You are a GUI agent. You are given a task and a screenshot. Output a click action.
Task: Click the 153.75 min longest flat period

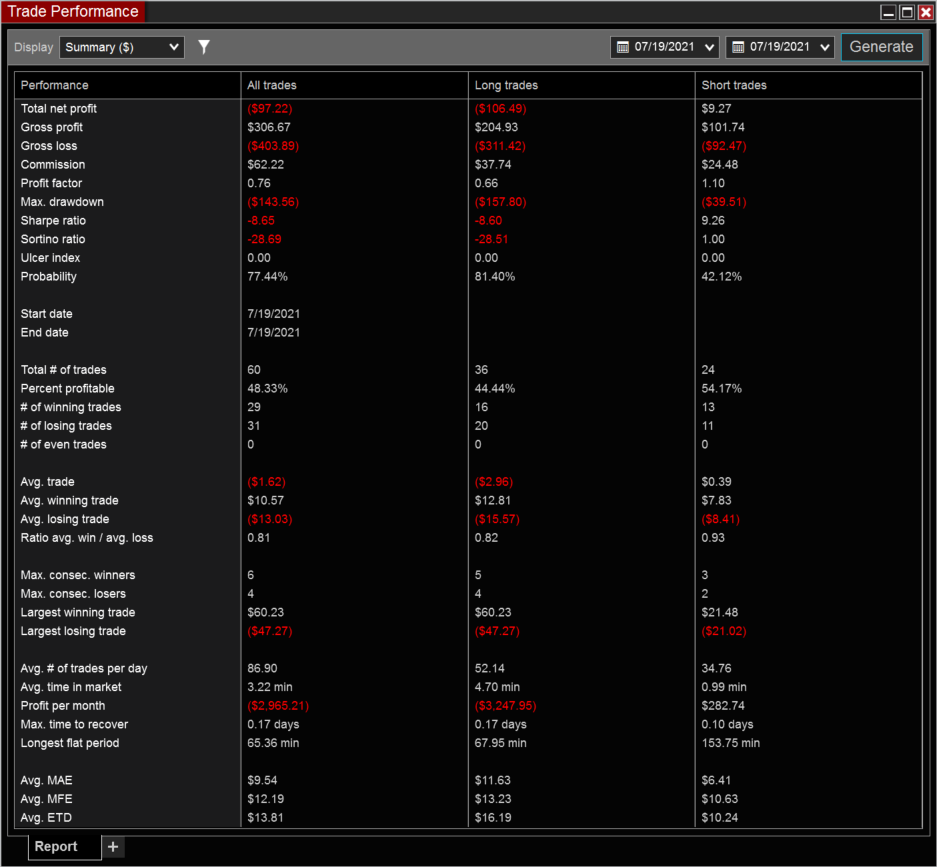point(730,743)
